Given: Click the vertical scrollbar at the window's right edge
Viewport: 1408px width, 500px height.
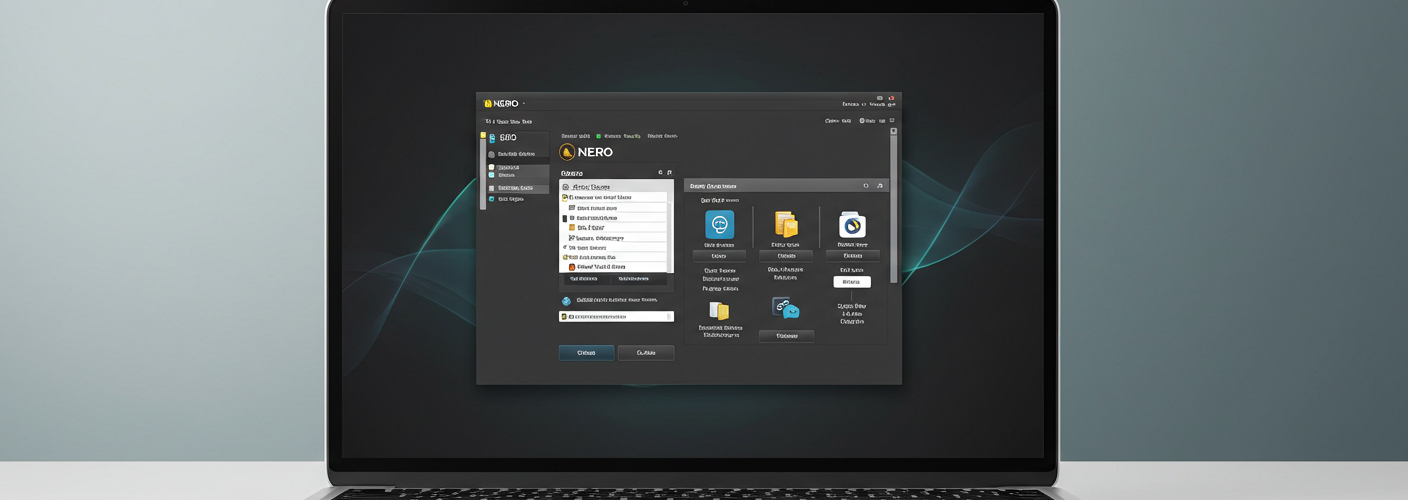Looking at the screenshot, I should [894, 205].
